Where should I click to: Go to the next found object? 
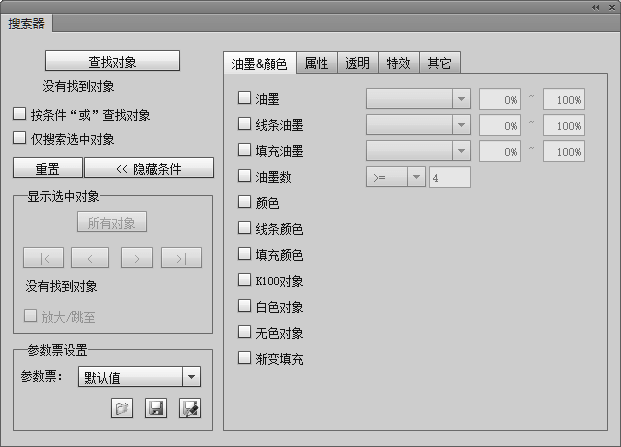(x=137, y=258)
